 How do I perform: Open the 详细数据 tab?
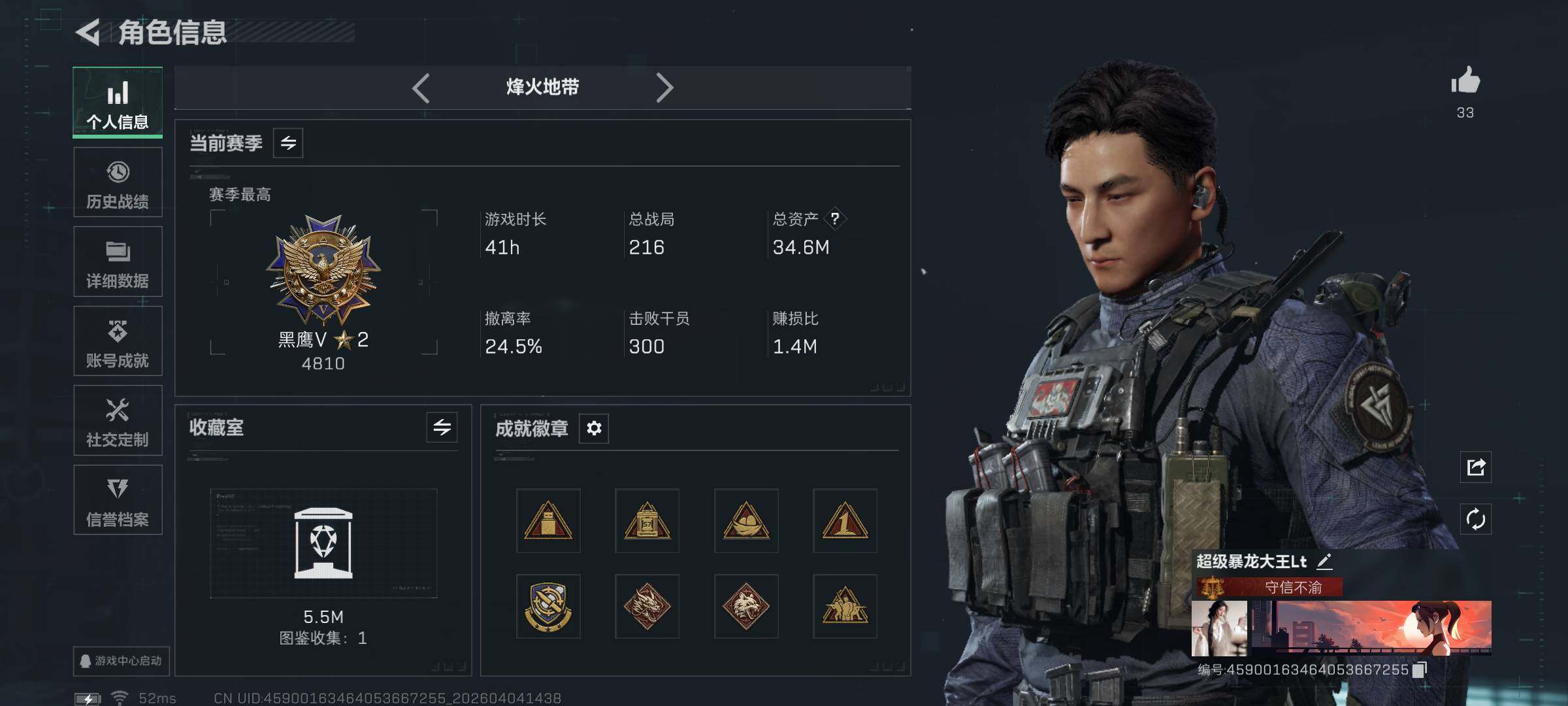click(x=118, y=261)
